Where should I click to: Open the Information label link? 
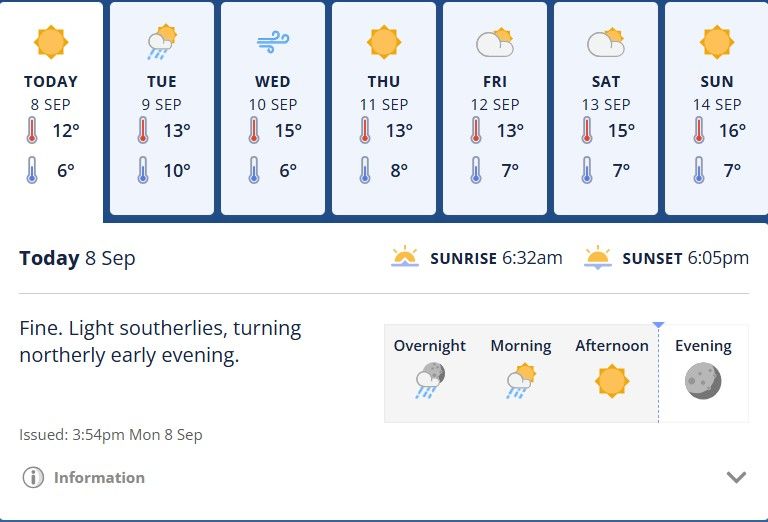point(99,477)
